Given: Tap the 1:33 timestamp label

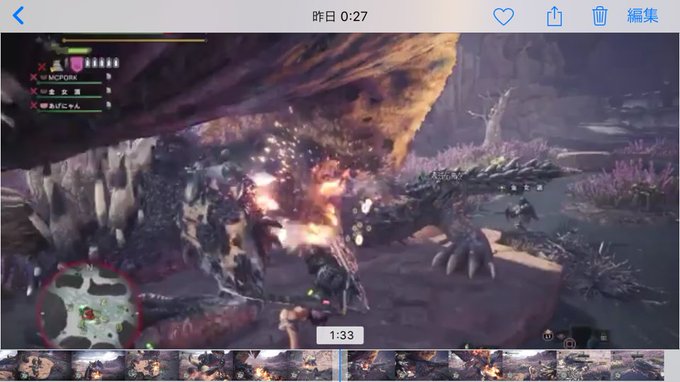Looking at the screenshot, I should 340,335.
